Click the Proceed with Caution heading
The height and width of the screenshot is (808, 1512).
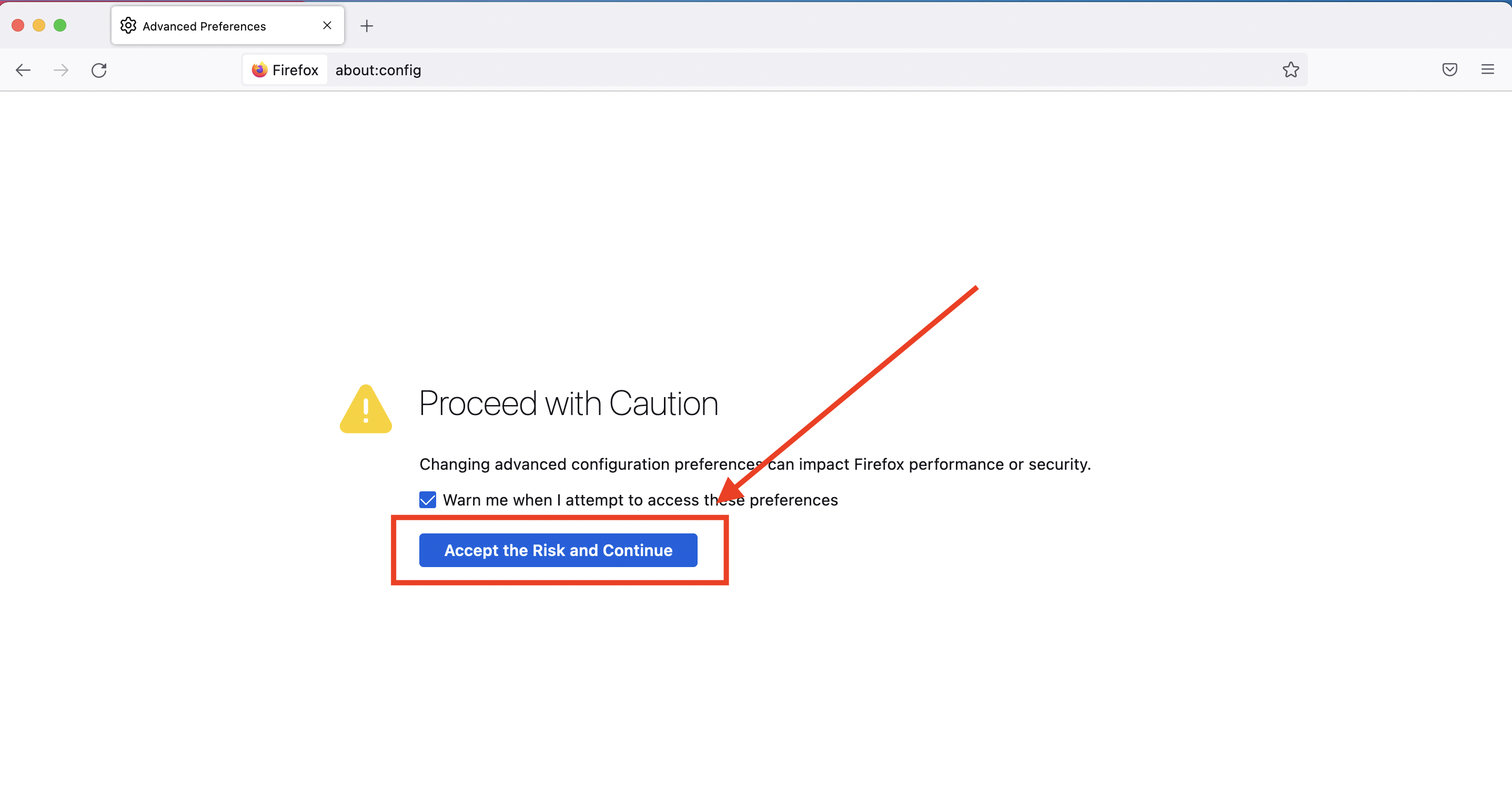coord(568,403)
